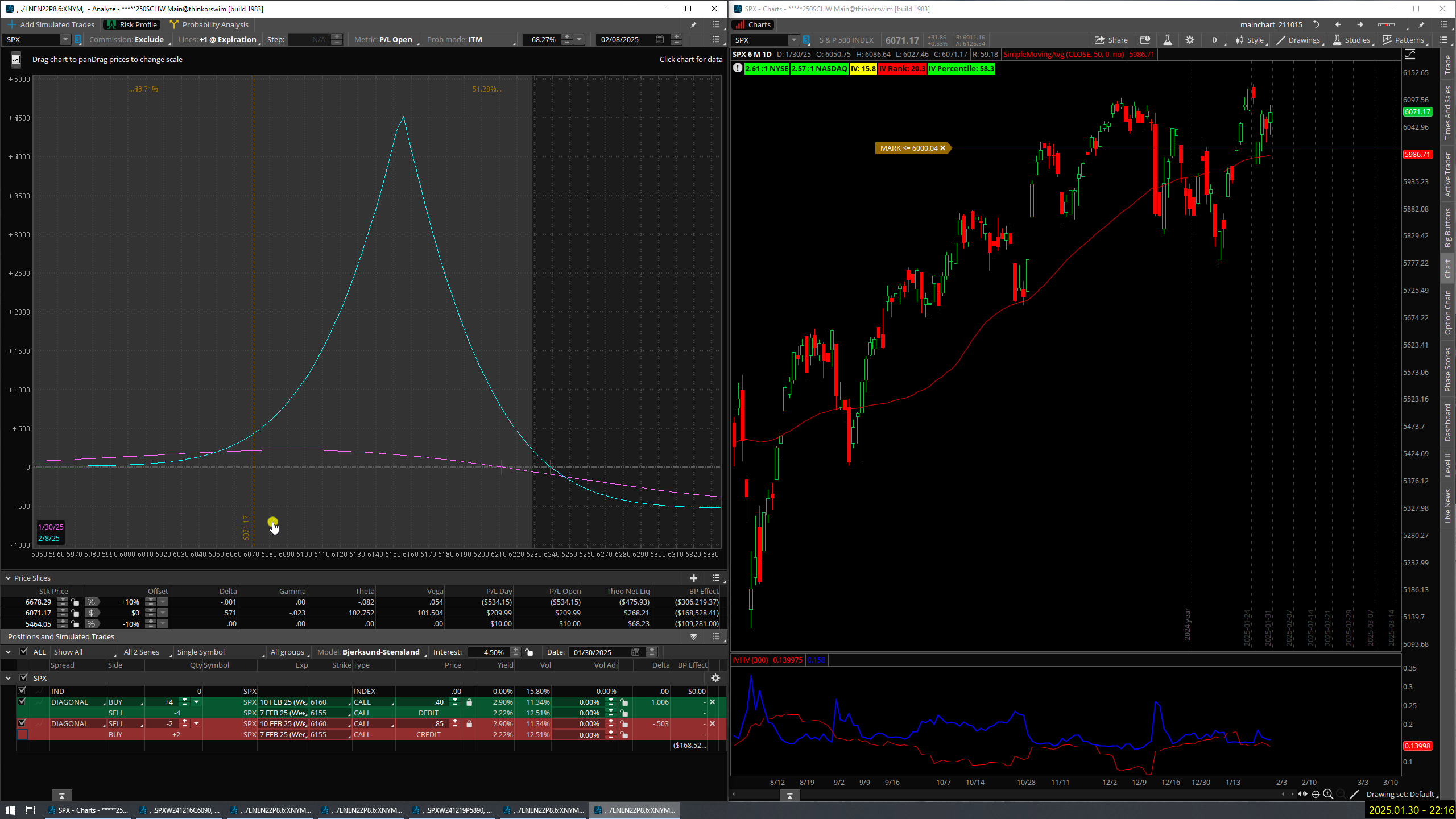Open the Option Chain sidebar tab
1456x819 pixels.
[1447, 312]
